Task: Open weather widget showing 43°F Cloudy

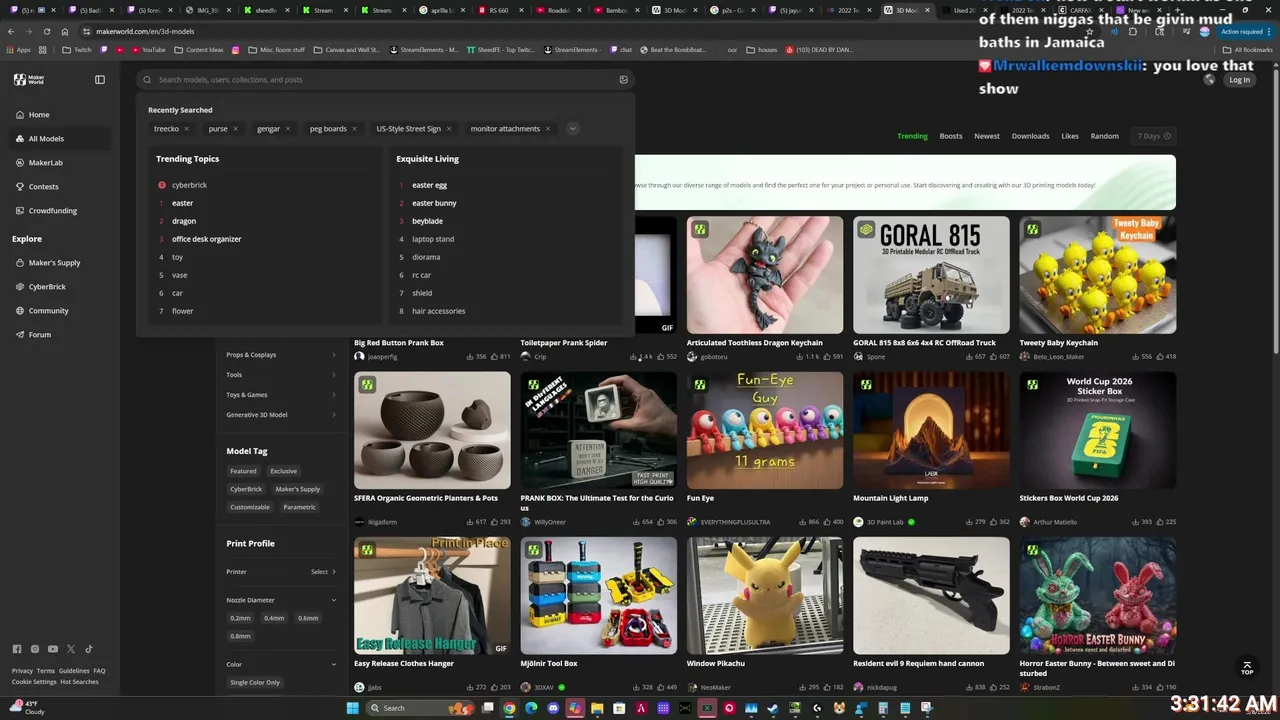Action: (28, 707)
